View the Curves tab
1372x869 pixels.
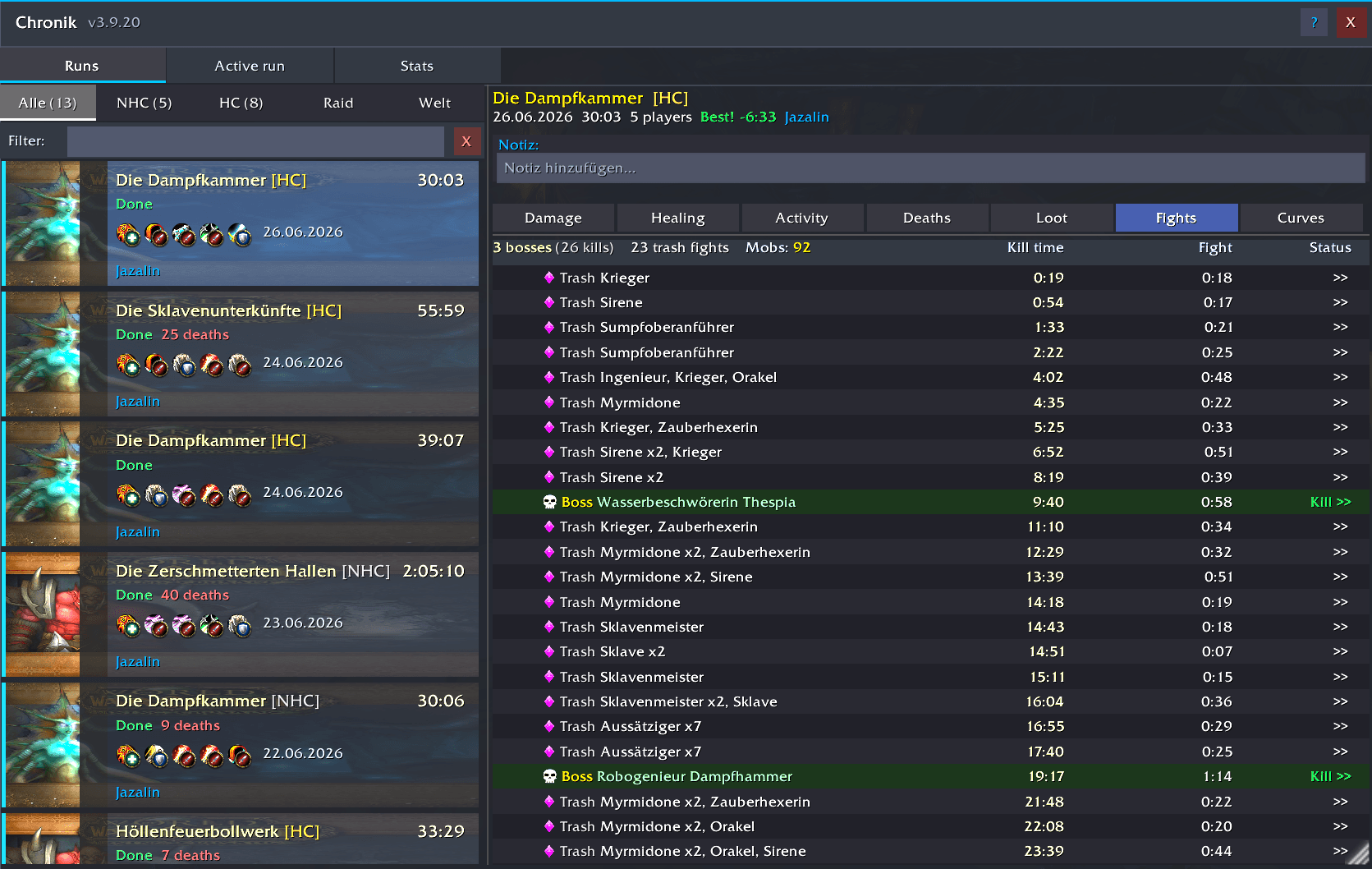pos(1301,218)
